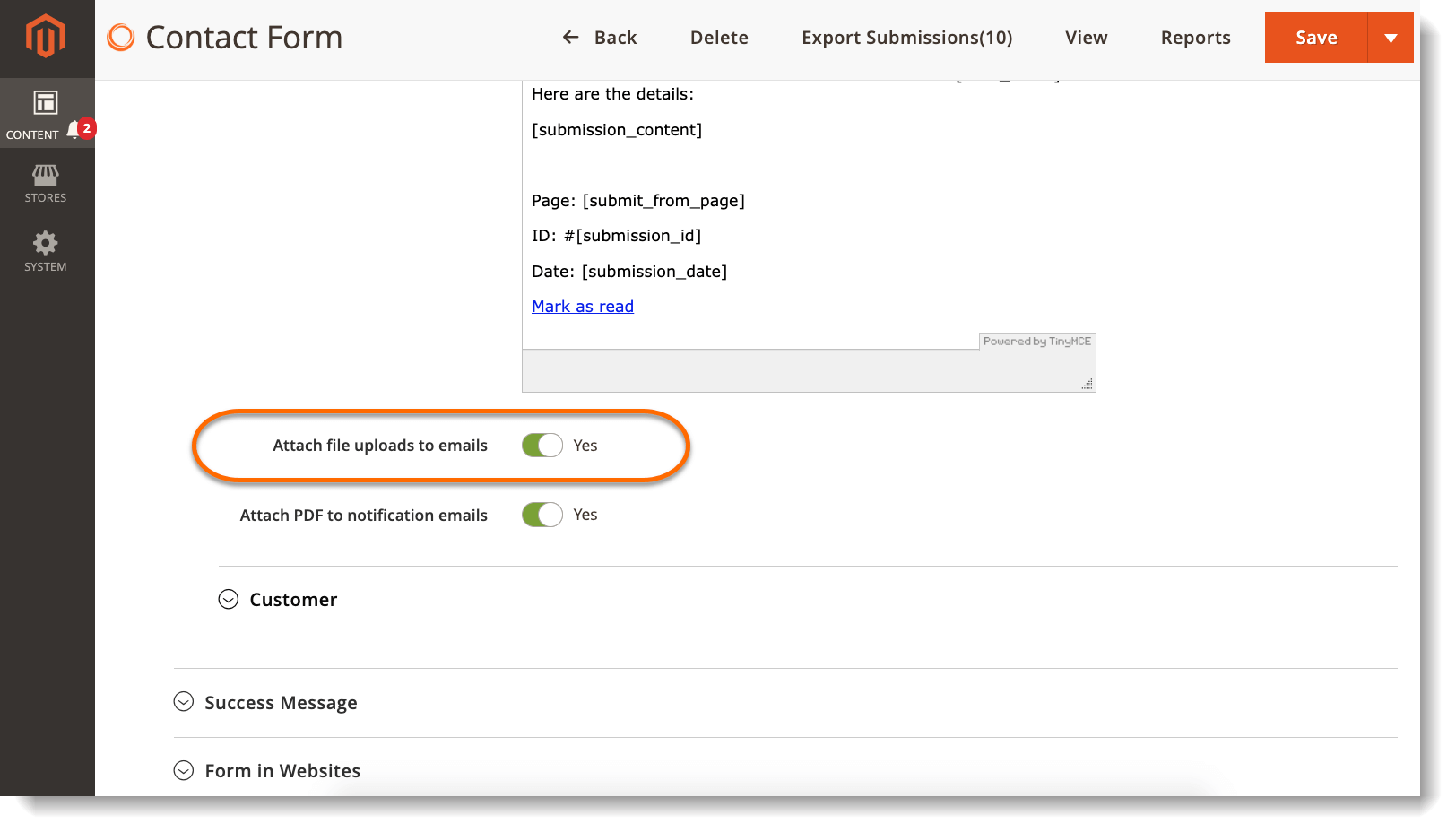Click the red notification bell badge
The width and height of the screenshot is (1456, 832).
pyautogui.click(x=84, y=129)
